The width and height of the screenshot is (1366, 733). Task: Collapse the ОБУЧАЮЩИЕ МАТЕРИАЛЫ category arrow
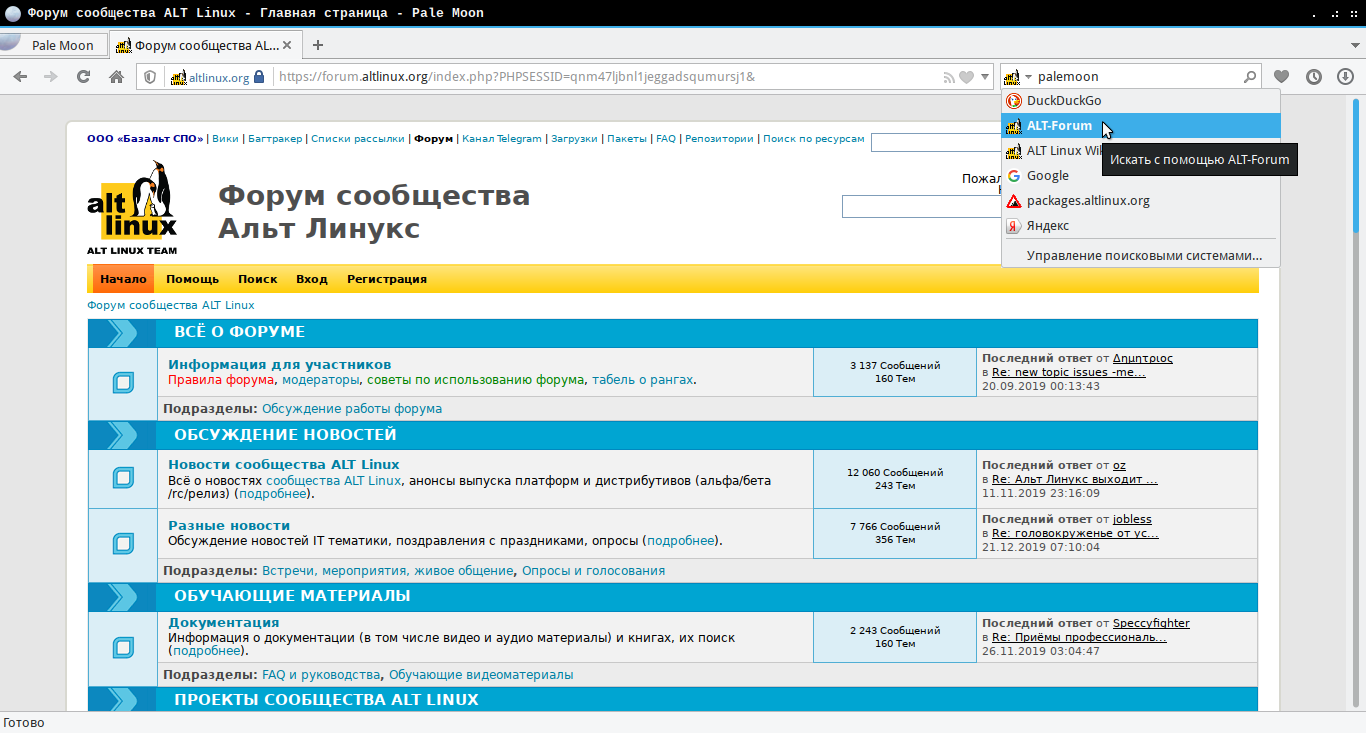click(122, 597)
